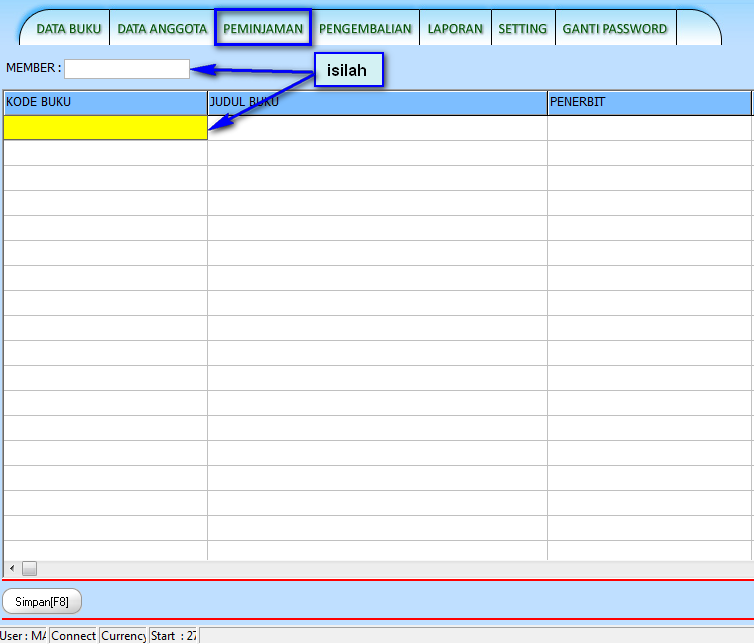Screen dimensions: 754x644
Task: Select the first row JUDUL BUKU cell
Action: pyautogui.click(x=377, y=128)
